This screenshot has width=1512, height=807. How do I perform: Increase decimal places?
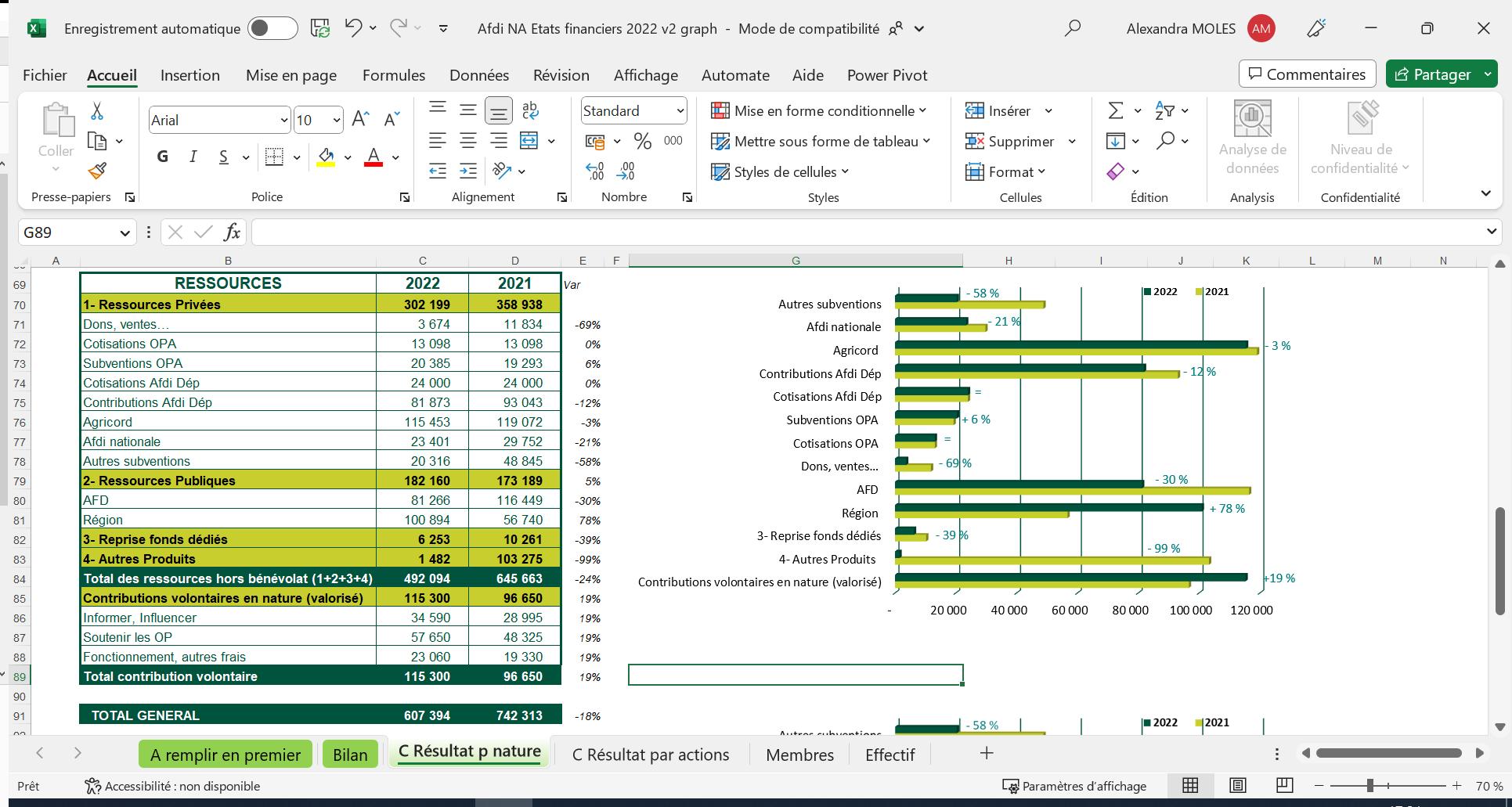(595, 171)
